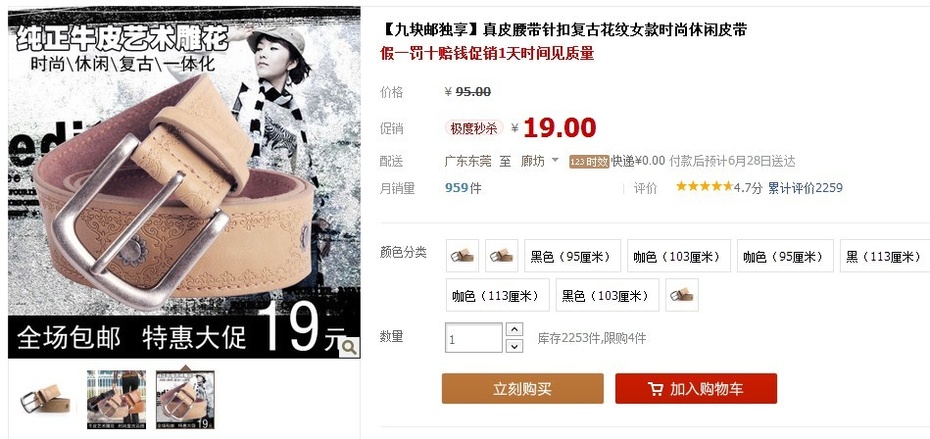Image resolution: width=930 pixels, height=439 pixels.
Task: Choose the last belt swatch in second row
Action: [681, 295]
